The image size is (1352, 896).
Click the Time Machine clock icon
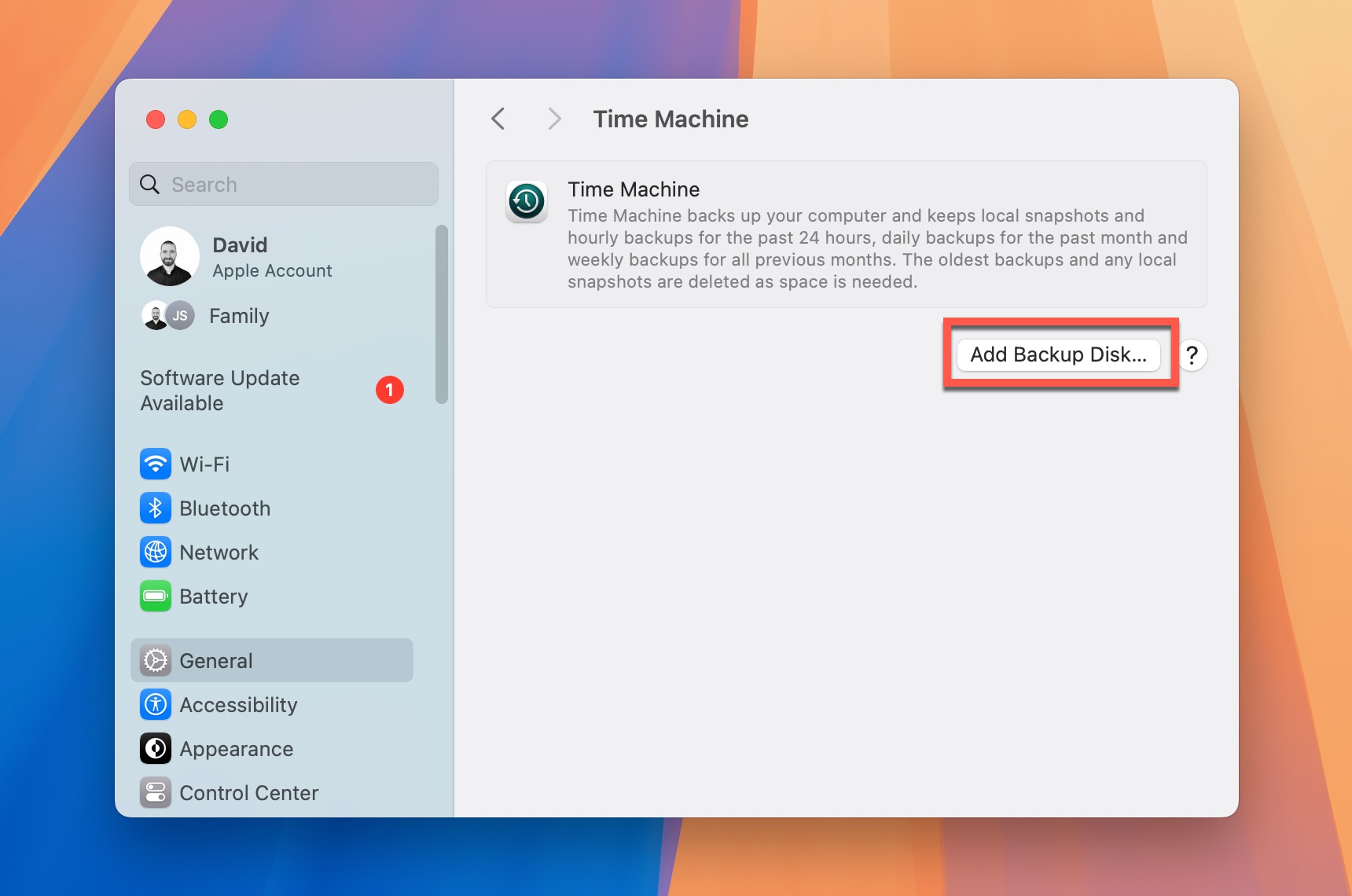tap(527, 201)
